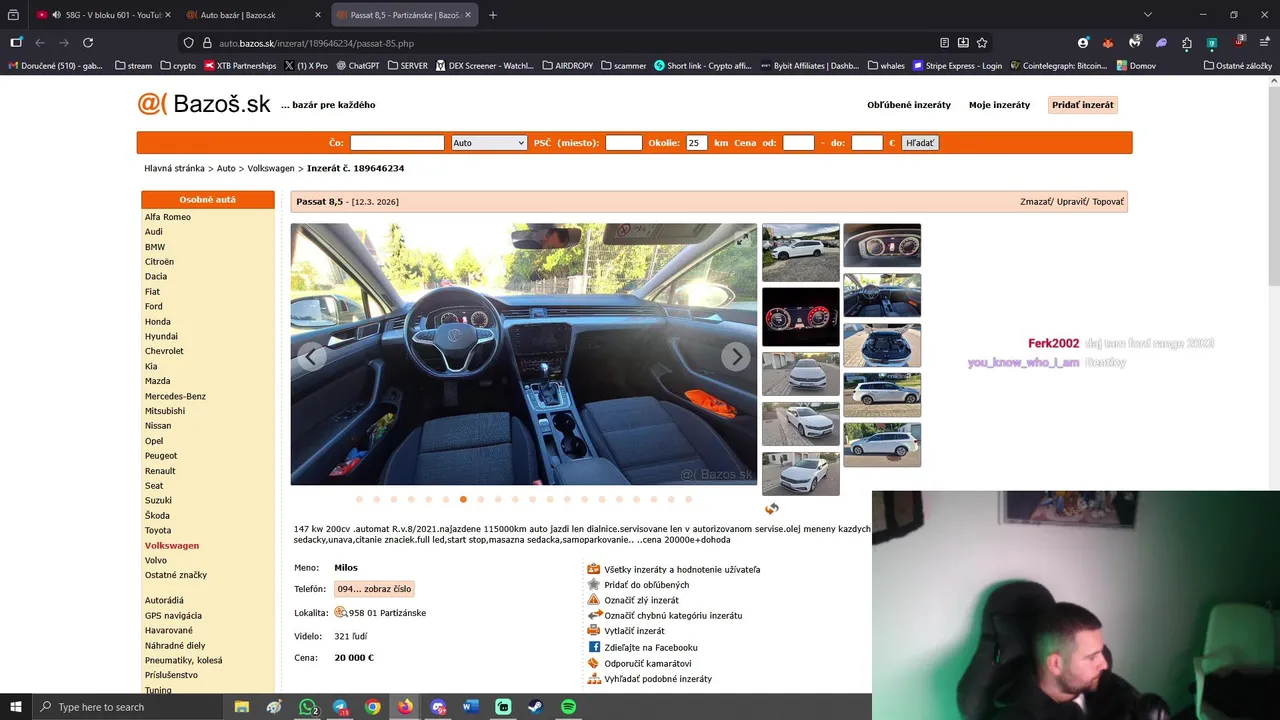Open Firefox account icon in toolbar
Viewport: 1280px width, 720px height.
point(1083,43)
